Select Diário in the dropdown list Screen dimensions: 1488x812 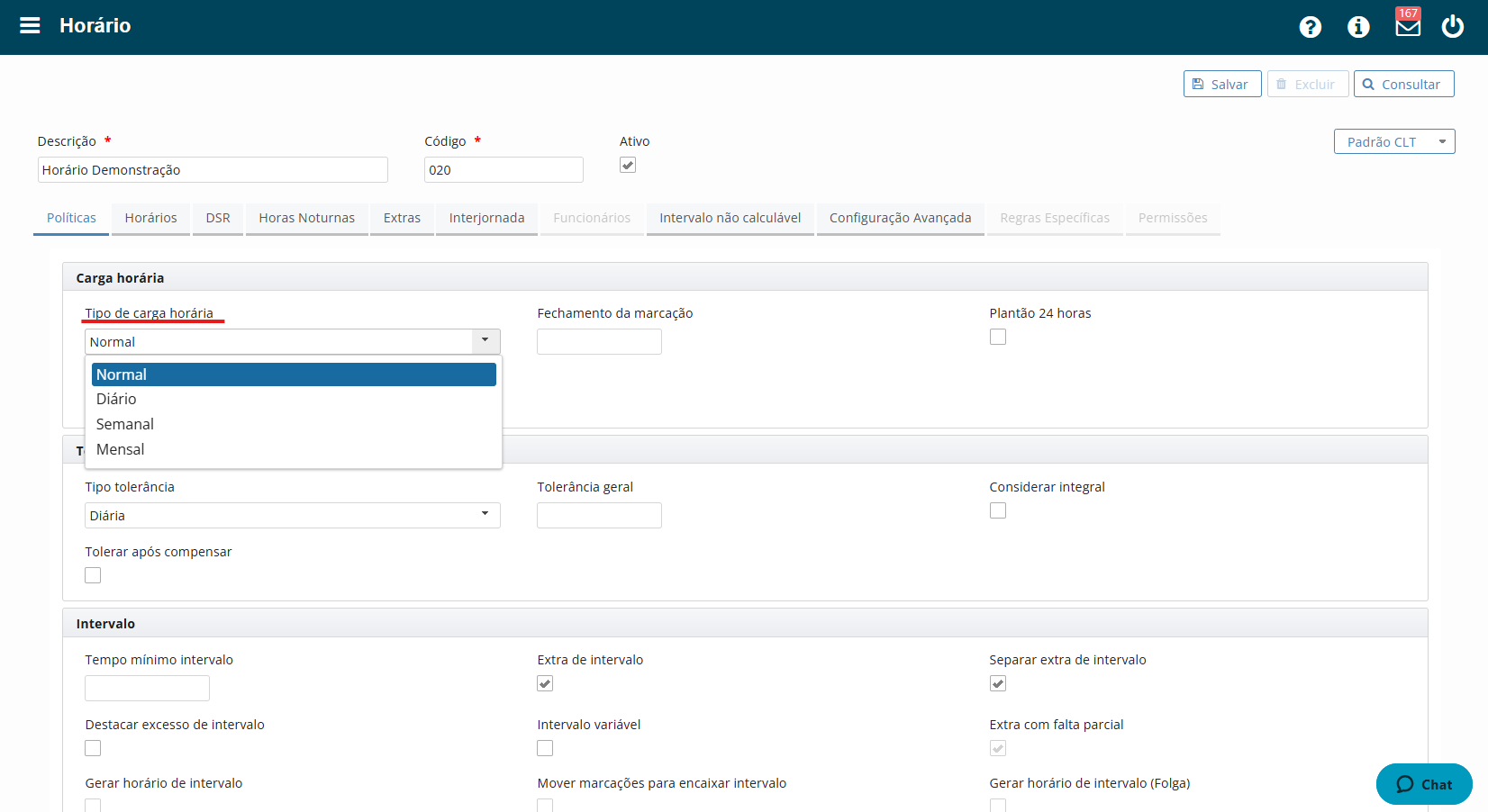(x=294, y=399)
